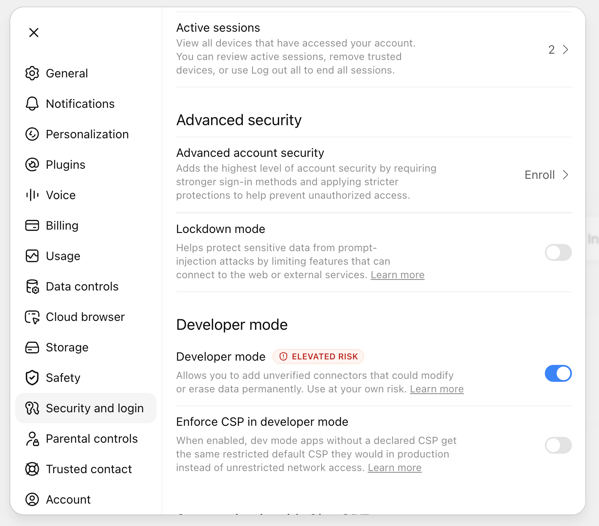
Task: Open the Personalization settings section
Action: (x=86, y=134)
